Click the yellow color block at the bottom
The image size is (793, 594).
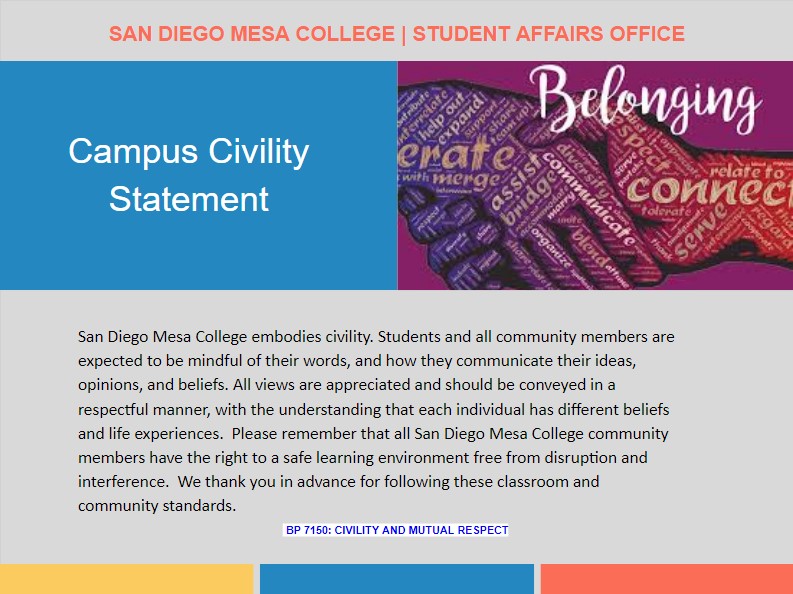126,579
